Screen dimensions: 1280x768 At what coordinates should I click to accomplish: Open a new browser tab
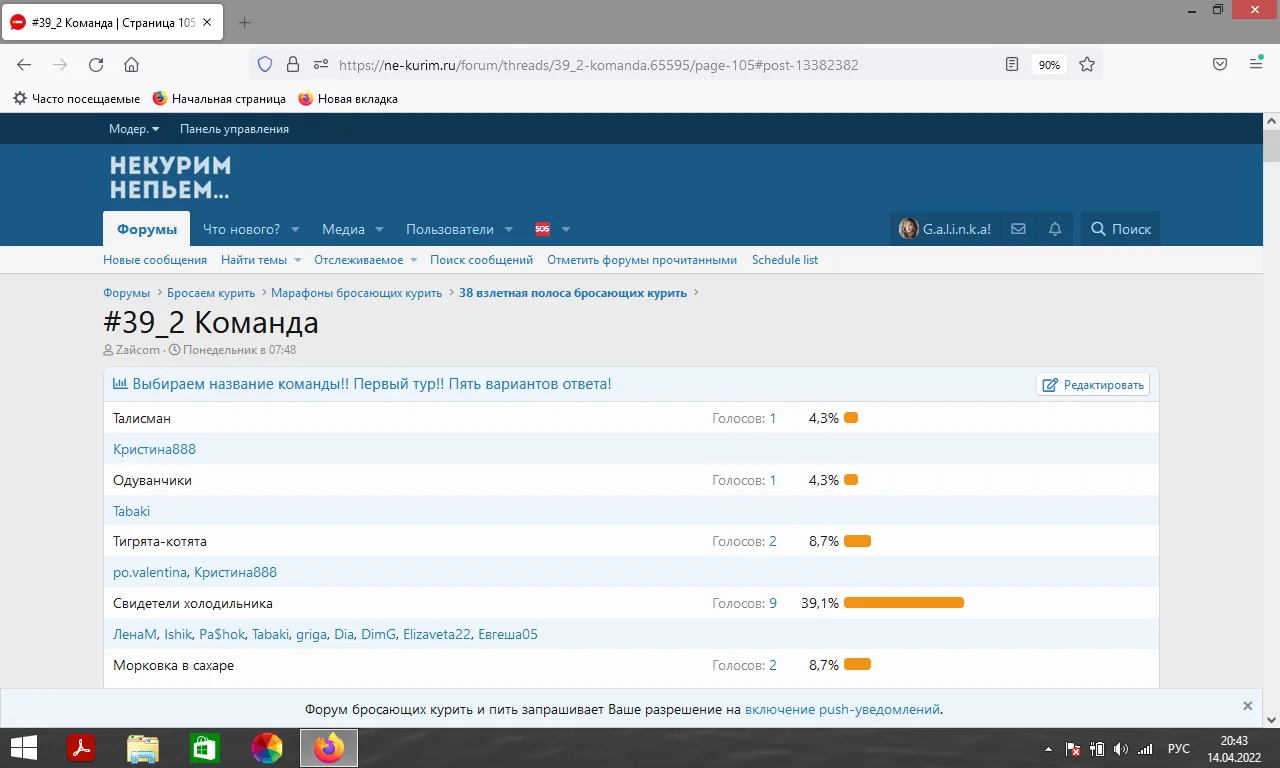pos(245,23)
